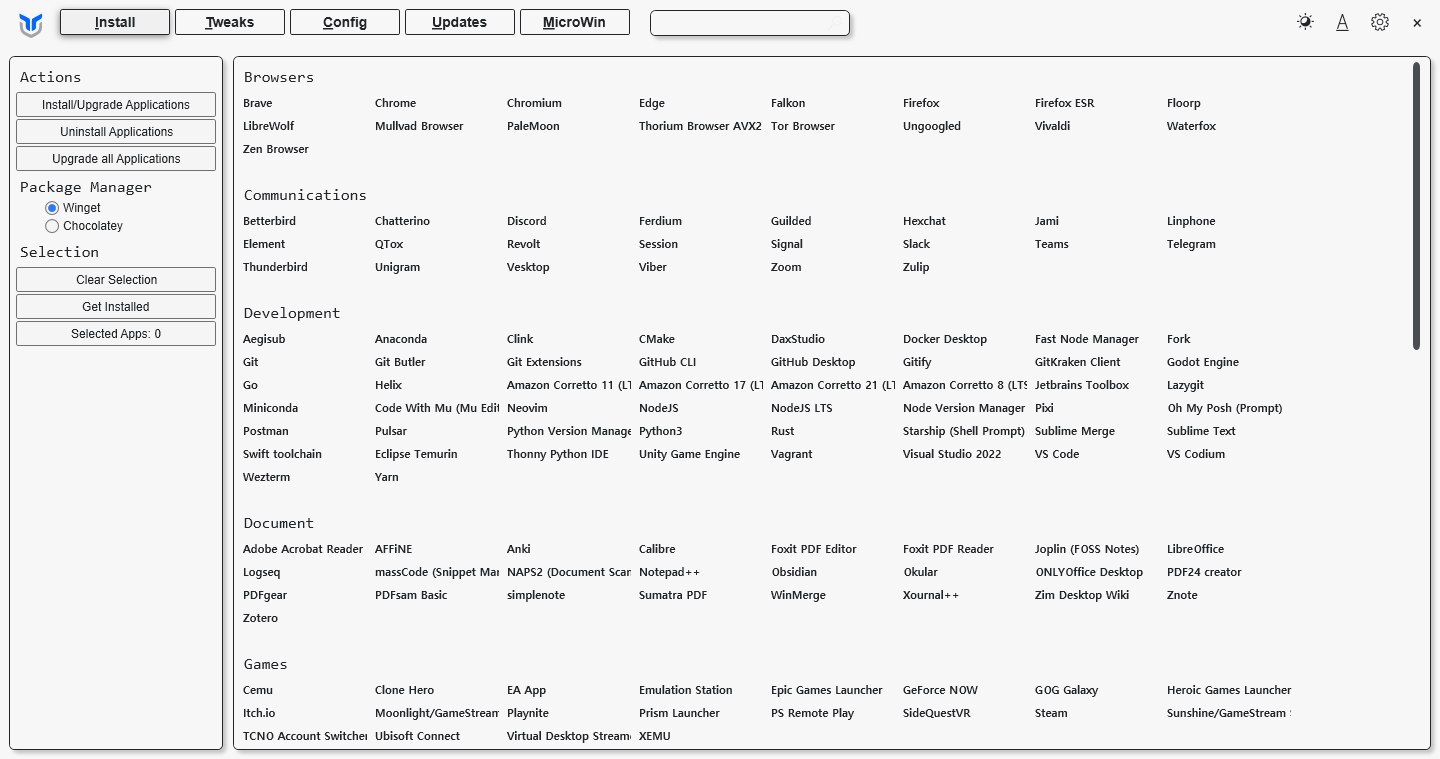The width and height of the screenshot is (1440, 759).
Task: Select Brave in Browsers
Action: tap(257, 103)
